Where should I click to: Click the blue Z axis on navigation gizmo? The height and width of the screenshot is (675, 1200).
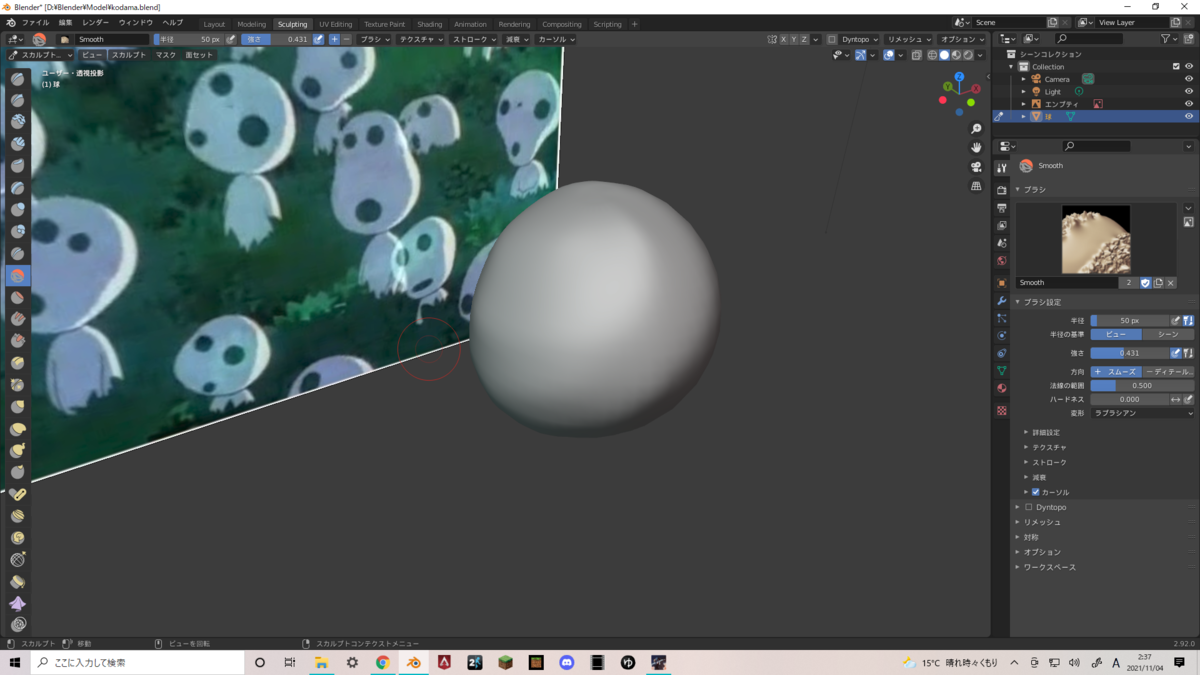tap(959, 77)
